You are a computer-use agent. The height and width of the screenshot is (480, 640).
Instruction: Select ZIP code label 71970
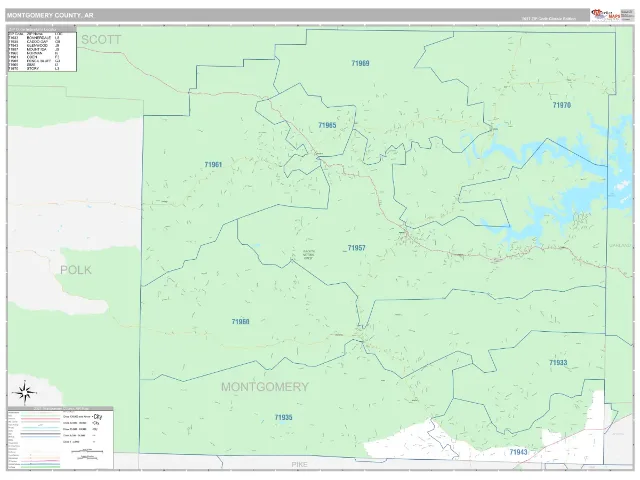562,105
